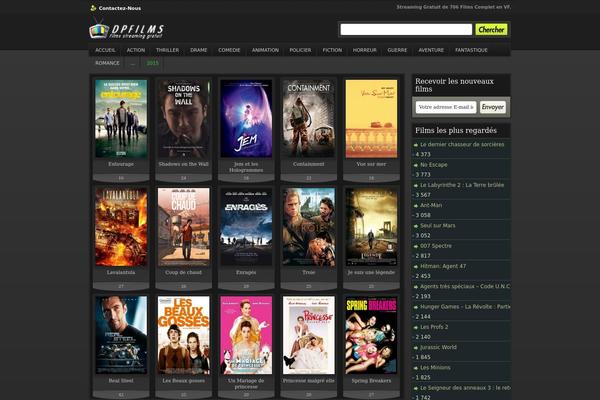Screen dimensions: 600x400
Task: Click the email address input field
Action: pos(446,107)
